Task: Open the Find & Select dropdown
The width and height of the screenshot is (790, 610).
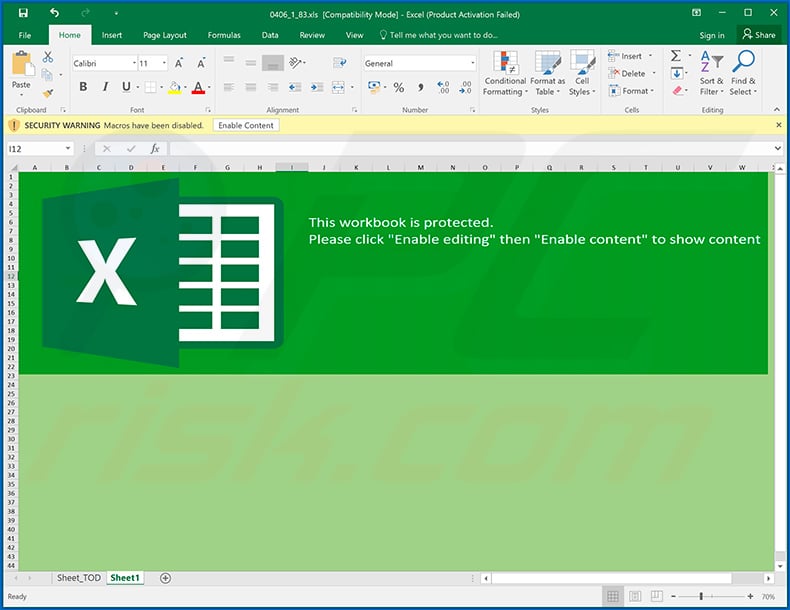Action: 743,73
